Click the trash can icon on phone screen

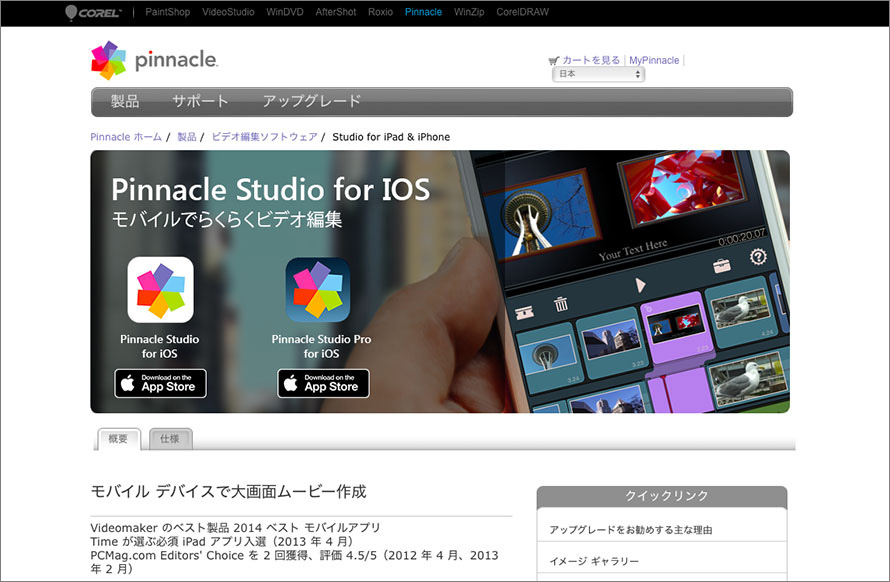tap(561, 304)
